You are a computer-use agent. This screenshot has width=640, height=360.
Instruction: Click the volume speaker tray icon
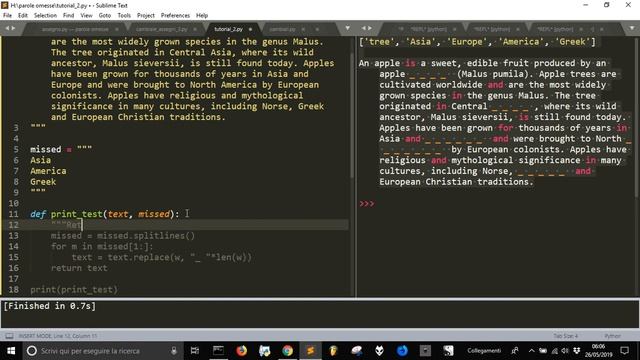(565, 351)
